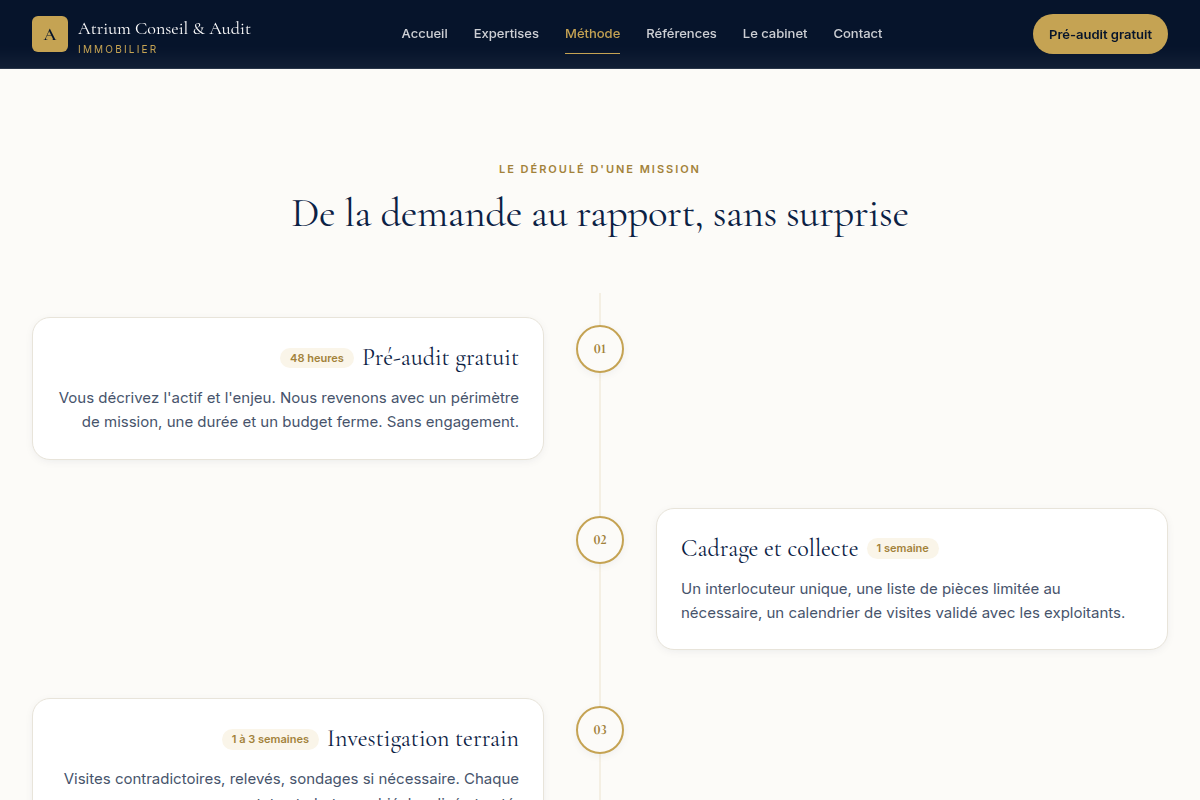The image size is (1200, 800).
Task: Open the Contact navigation item
Action: click(x=858, y=34)
